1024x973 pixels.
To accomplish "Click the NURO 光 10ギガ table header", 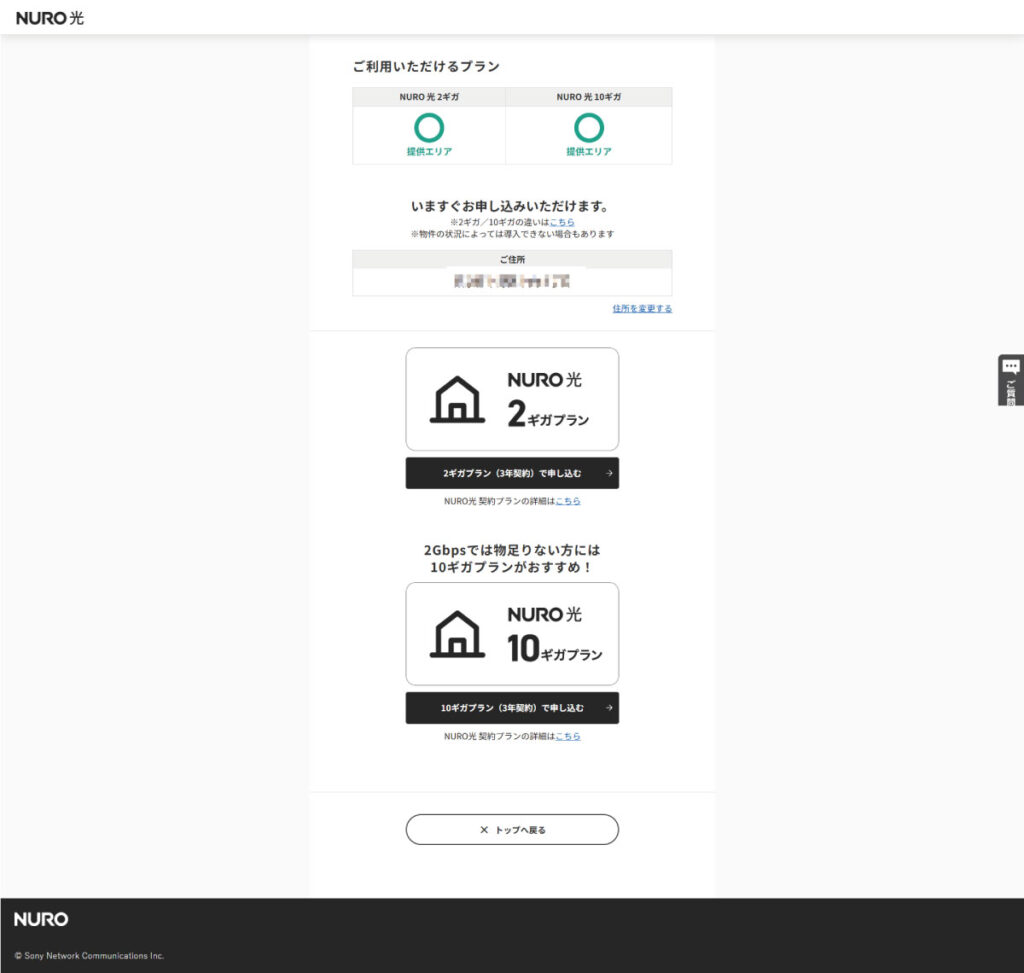I will 588,97.
